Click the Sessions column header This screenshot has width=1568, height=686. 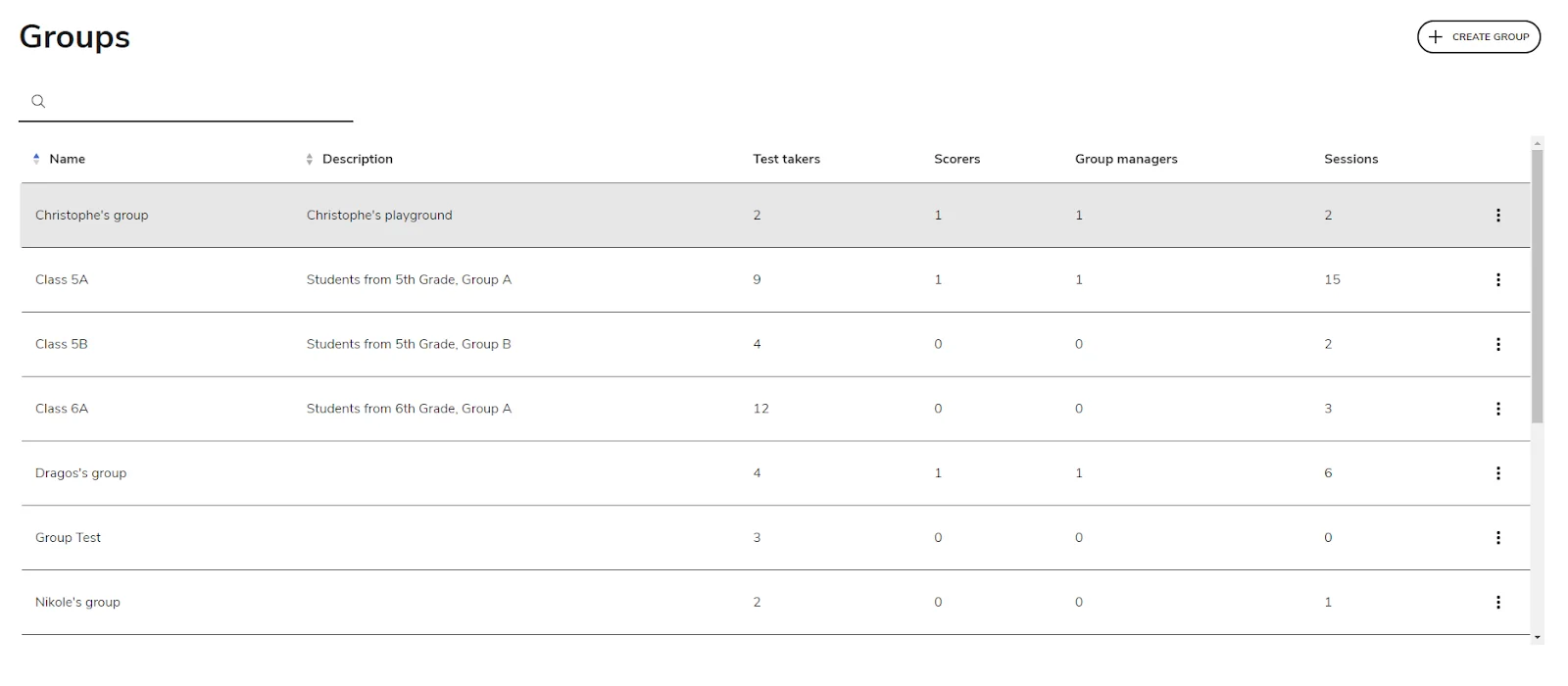(1350, 159)
